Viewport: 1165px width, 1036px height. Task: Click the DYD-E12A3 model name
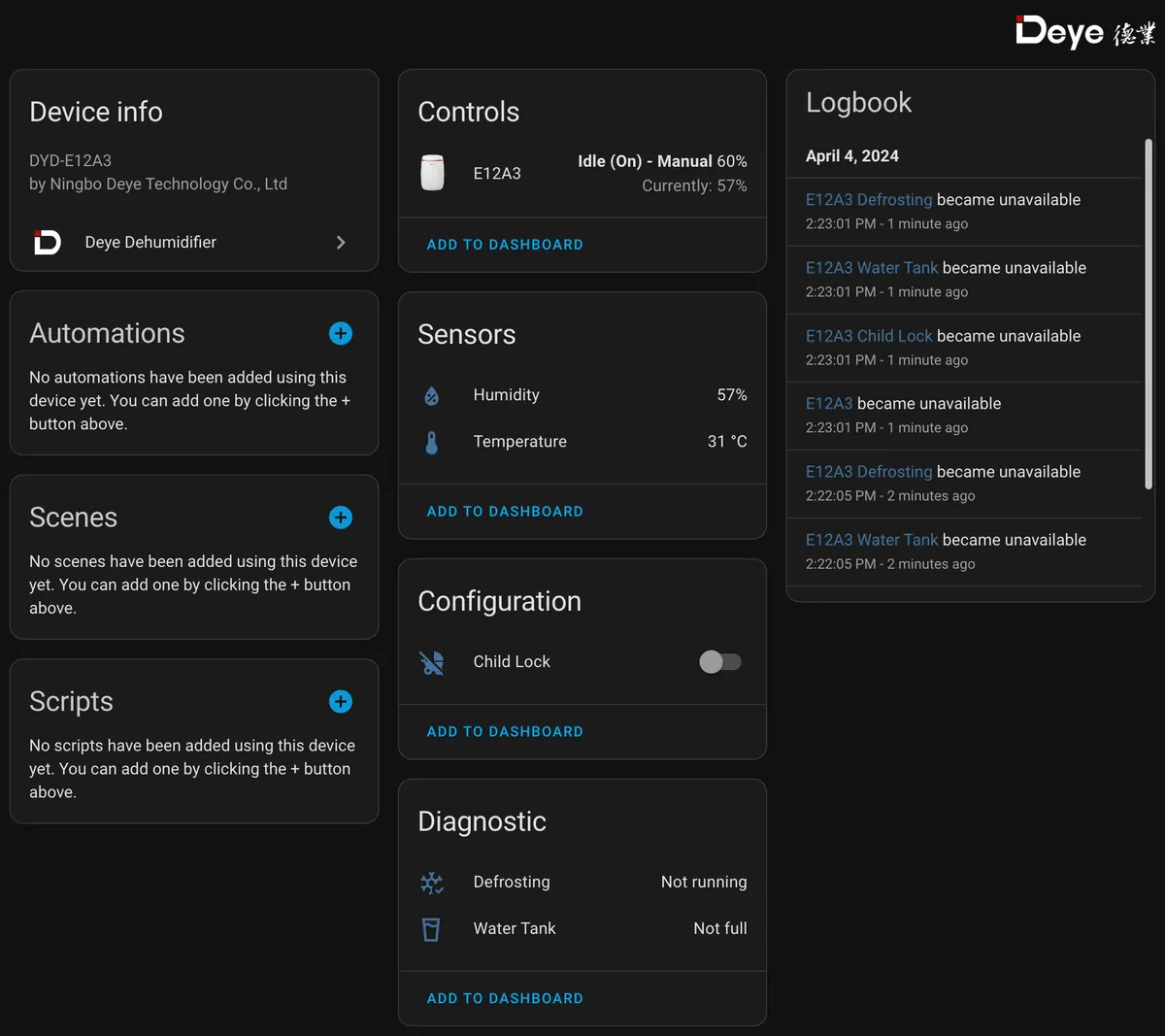pyautogui.click(x=70, y=160)
